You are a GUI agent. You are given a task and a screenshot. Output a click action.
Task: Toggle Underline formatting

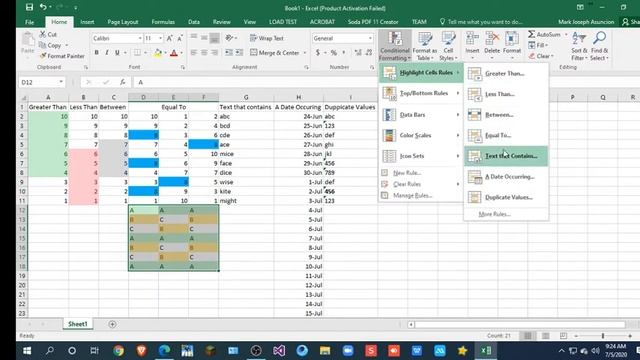[117, 53]
